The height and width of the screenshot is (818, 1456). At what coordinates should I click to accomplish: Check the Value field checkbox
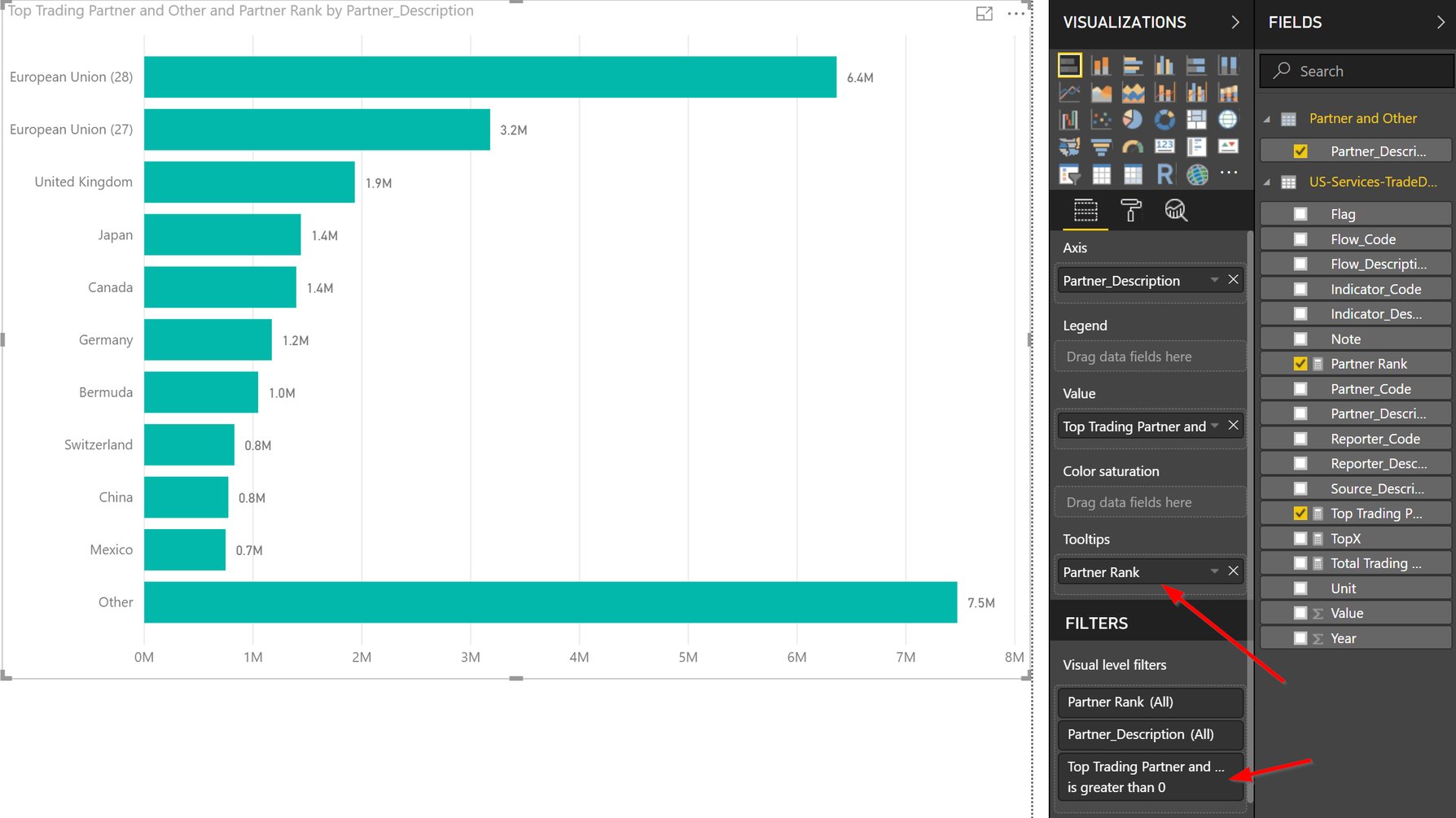click(x=1300, y=612)
